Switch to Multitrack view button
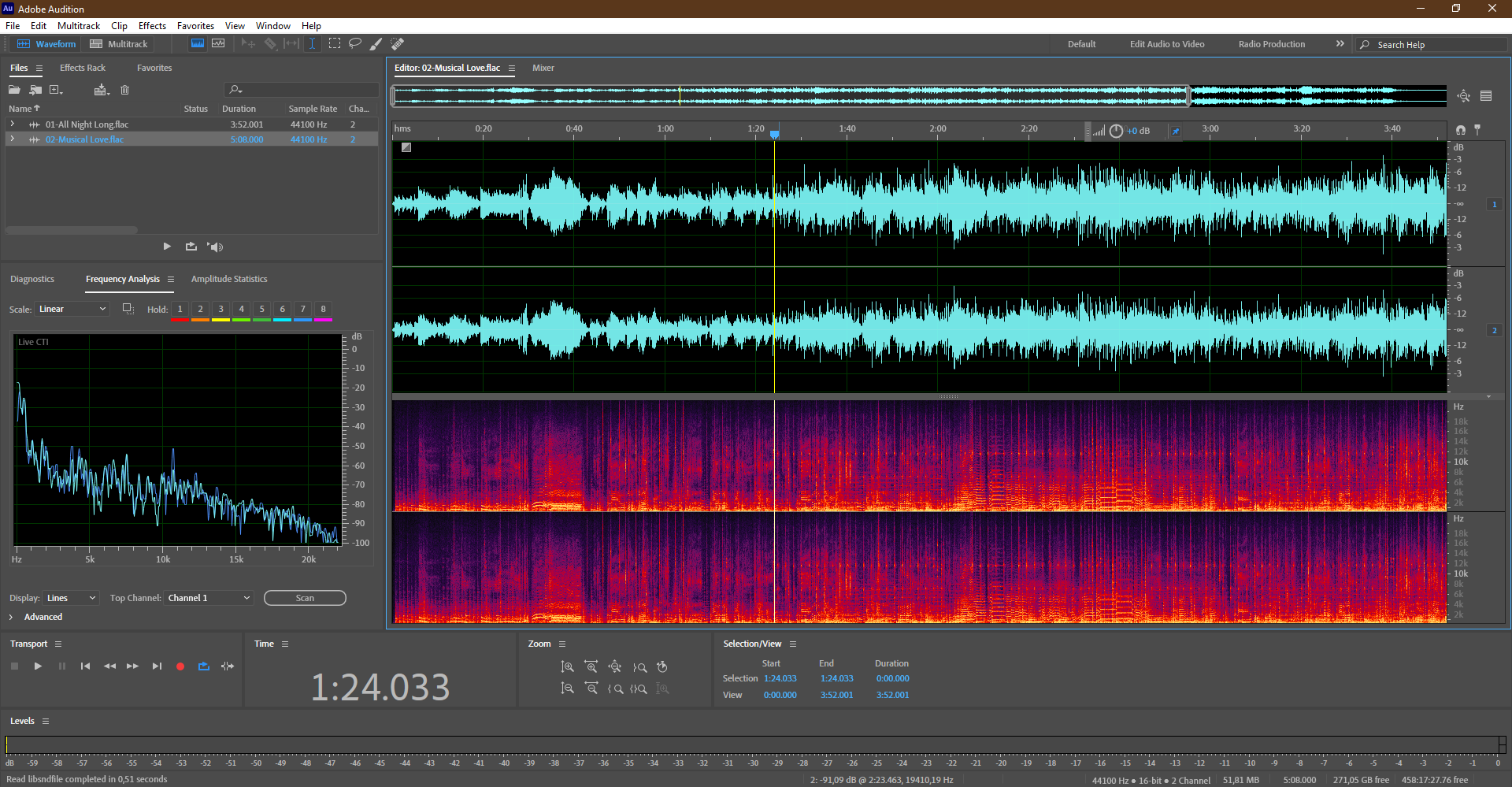The width and height of the screenshot is (1512, 787). pos(119,44)
